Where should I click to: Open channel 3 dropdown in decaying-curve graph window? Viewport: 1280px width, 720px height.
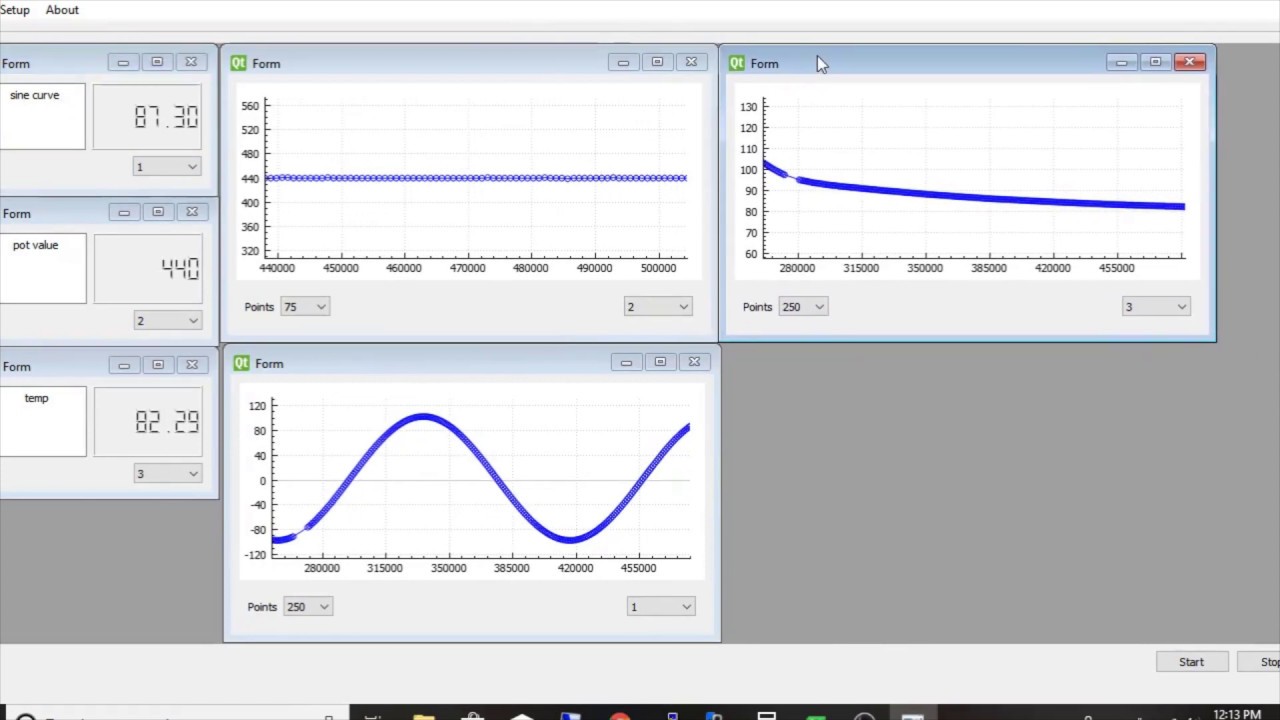pyautogui.click(x=1155, y=307)
